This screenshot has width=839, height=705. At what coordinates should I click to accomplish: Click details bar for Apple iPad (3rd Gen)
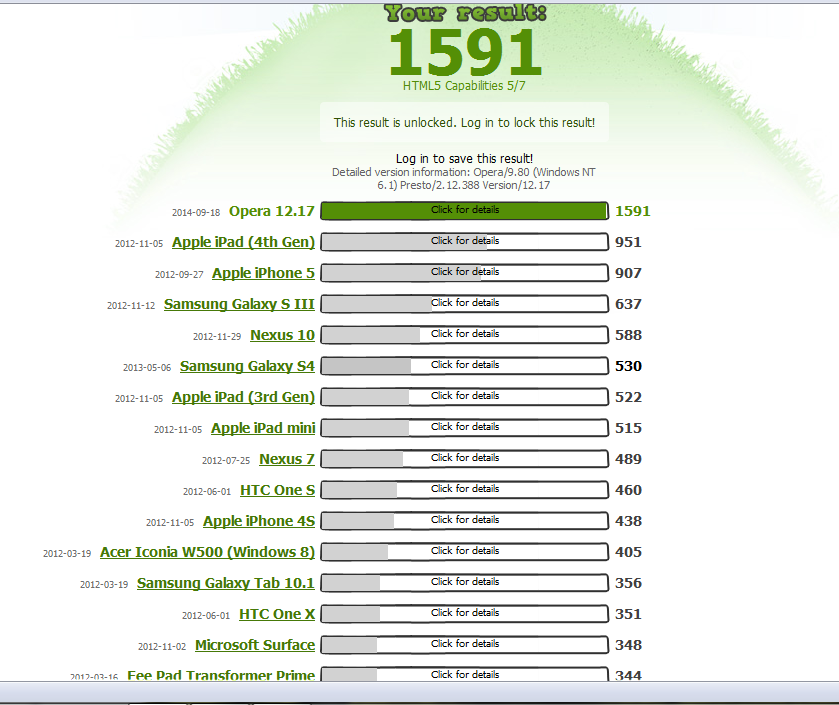point(464,397)
